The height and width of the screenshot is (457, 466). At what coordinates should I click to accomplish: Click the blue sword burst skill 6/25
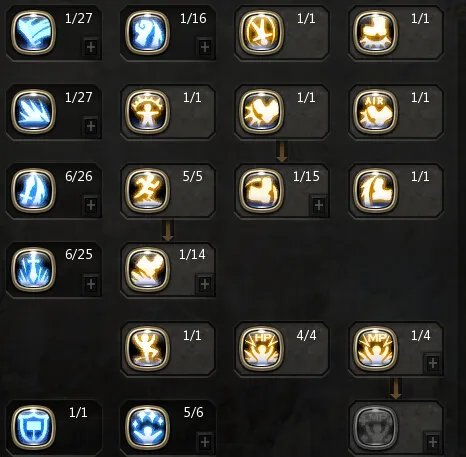[x=33, y=269]
